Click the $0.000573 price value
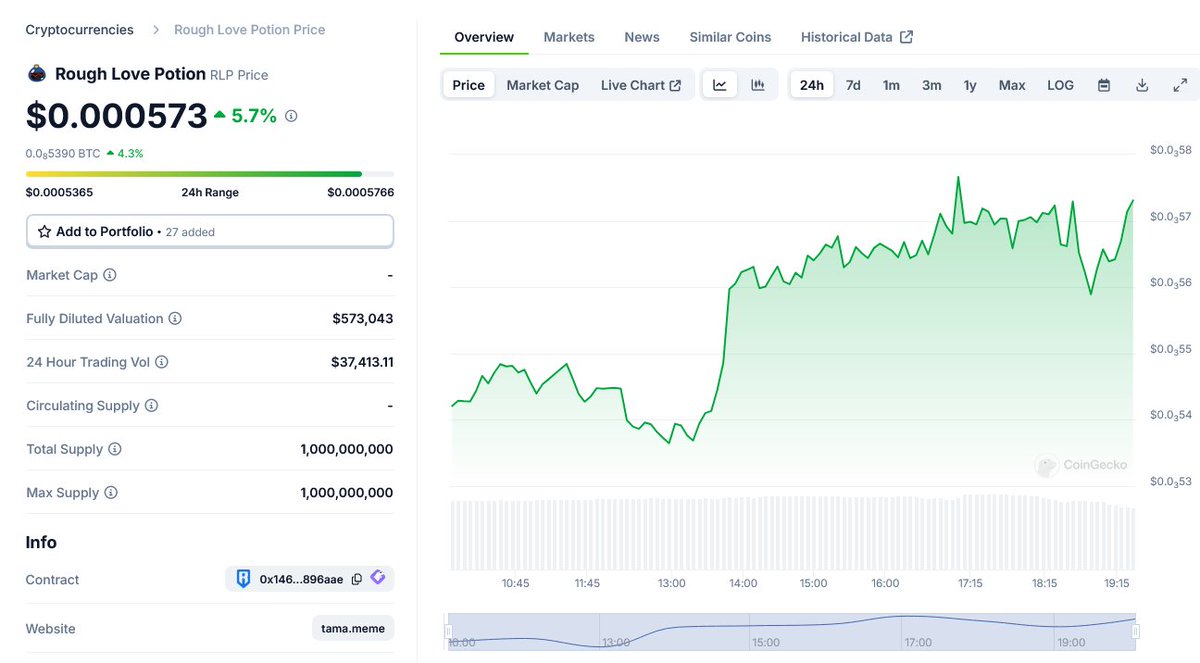The height and width of the screenshot is (663, 1200). [117, 116]
